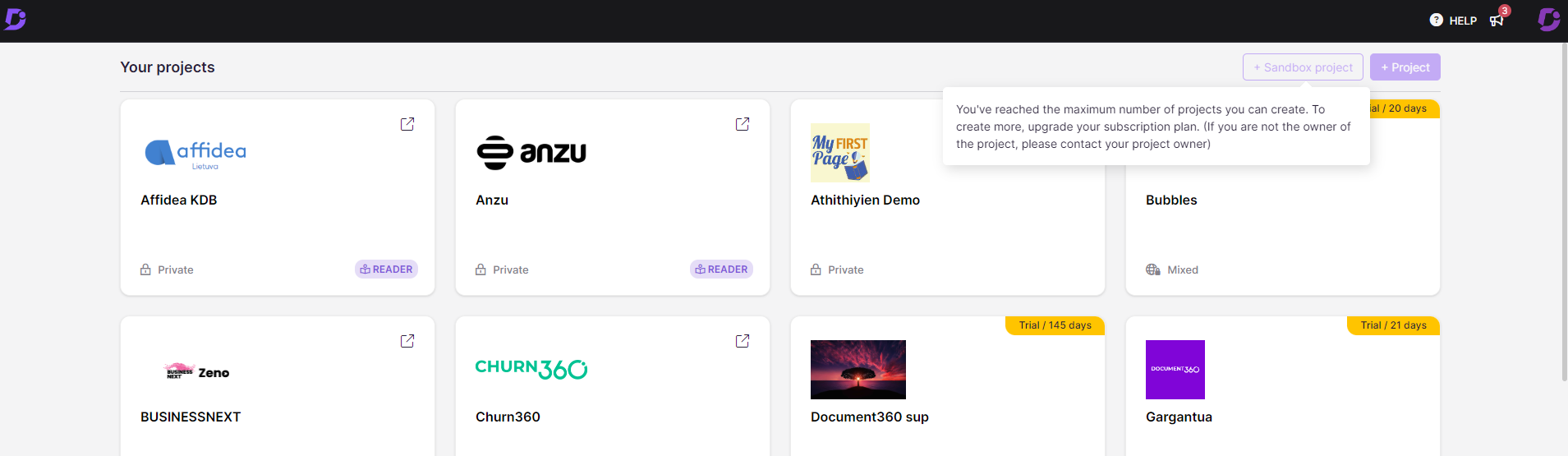The height and width of the screenshot is (456, 1568).
Task: Click the Sandbox project button
Action: (x=1303, y=67)
